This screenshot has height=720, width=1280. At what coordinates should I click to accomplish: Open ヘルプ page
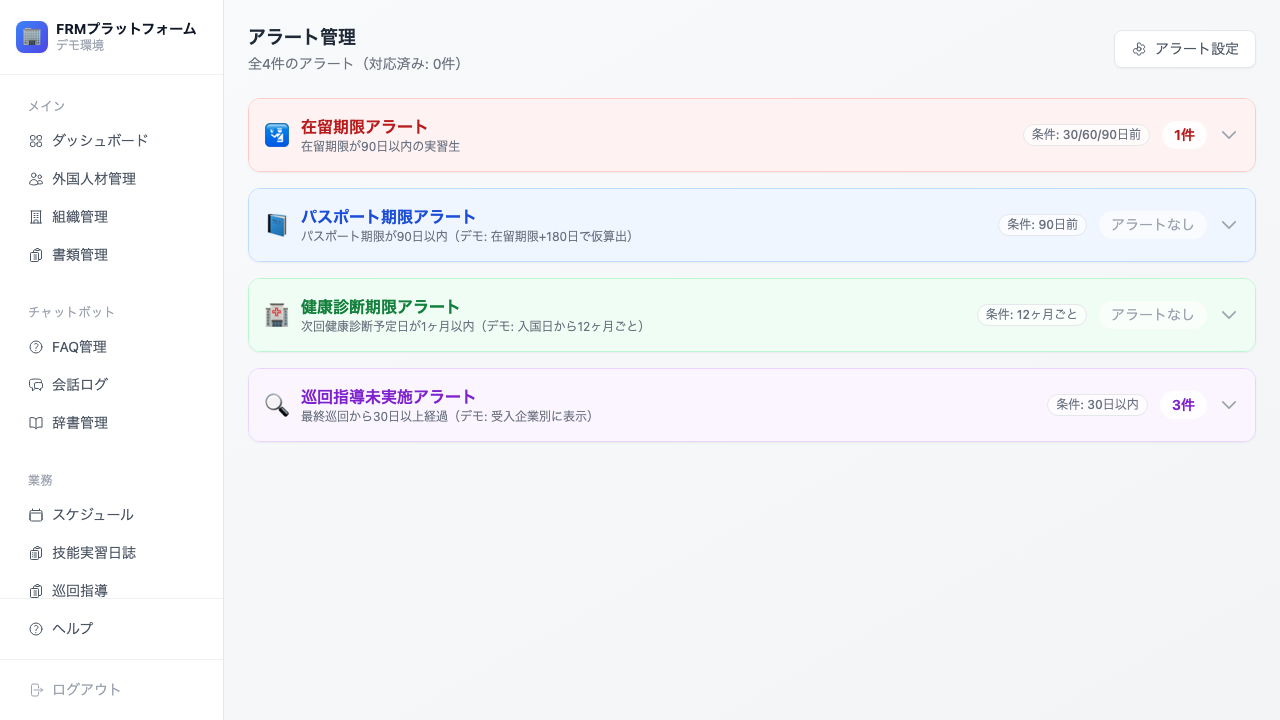tap(112, 629)
